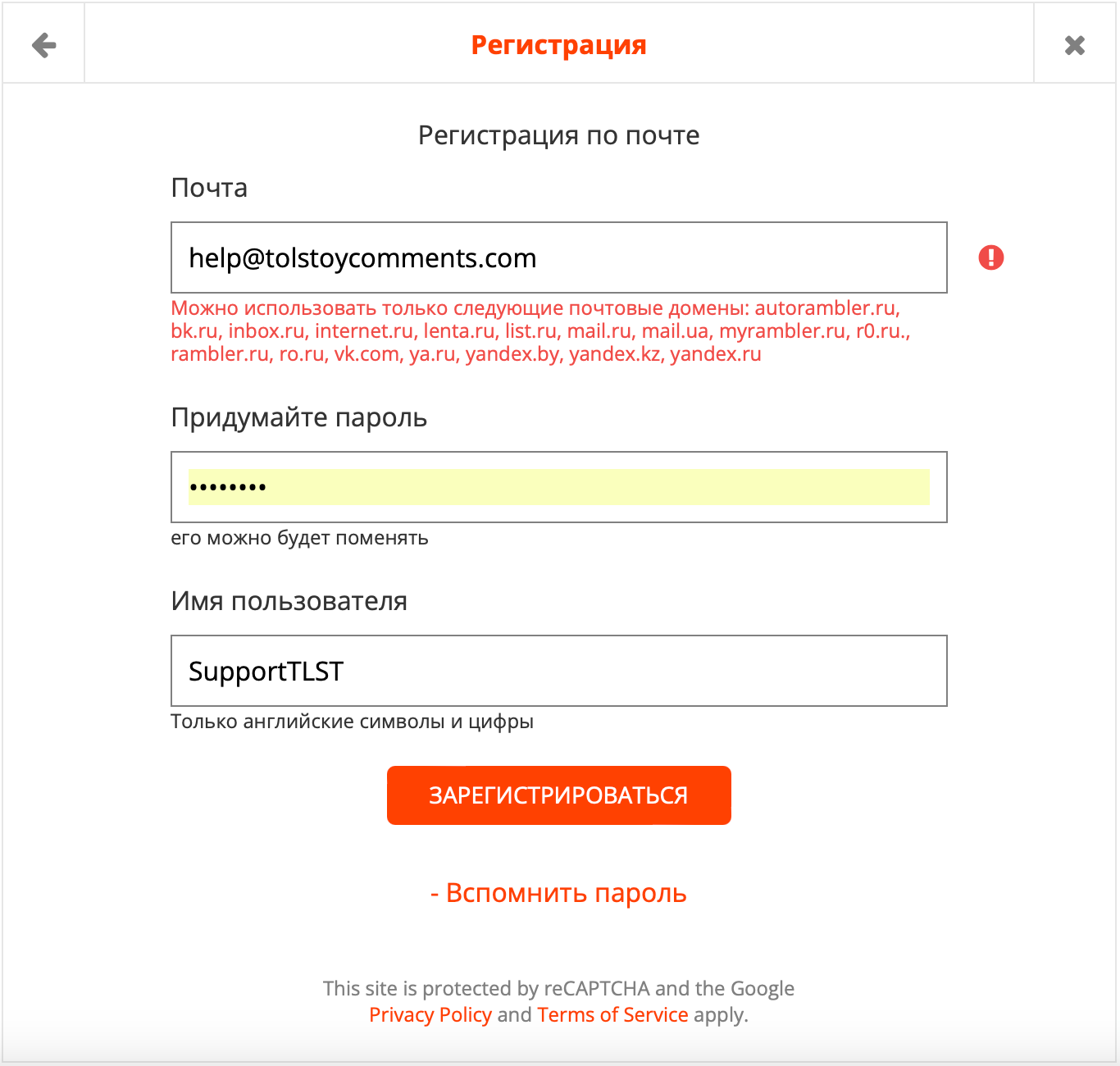Click yandex.ru at the end of error list
The width and height of the screenshot is (1120, 1066).
716,354
